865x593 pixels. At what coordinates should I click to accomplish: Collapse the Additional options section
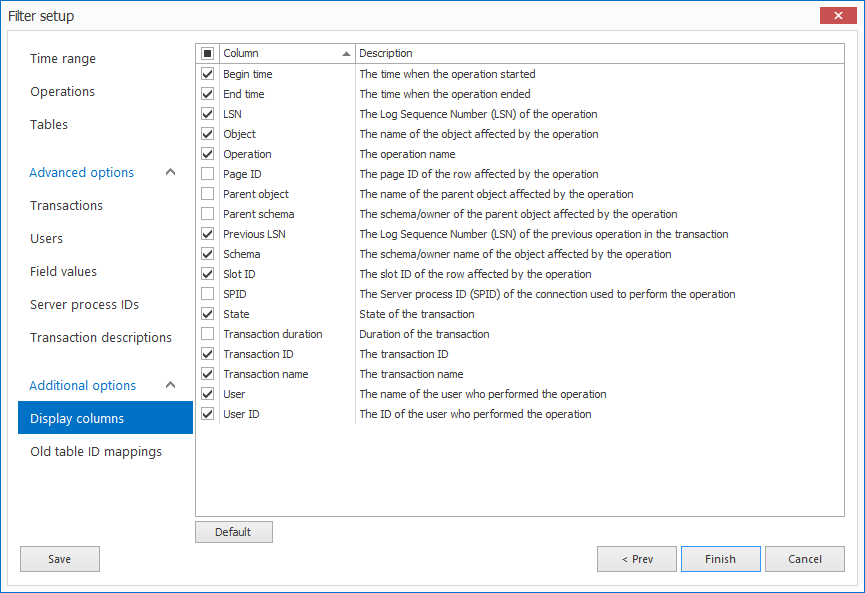click(170, 384)
